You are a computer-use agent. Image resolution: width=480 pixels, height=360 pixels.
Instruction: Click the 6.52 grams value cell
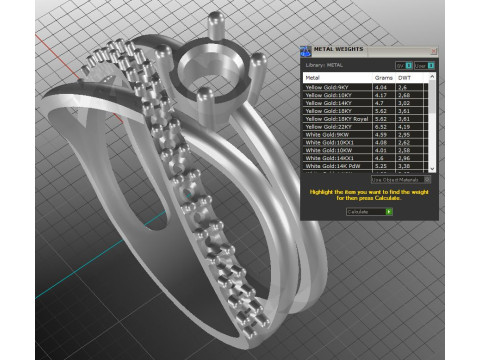point(384,127)
